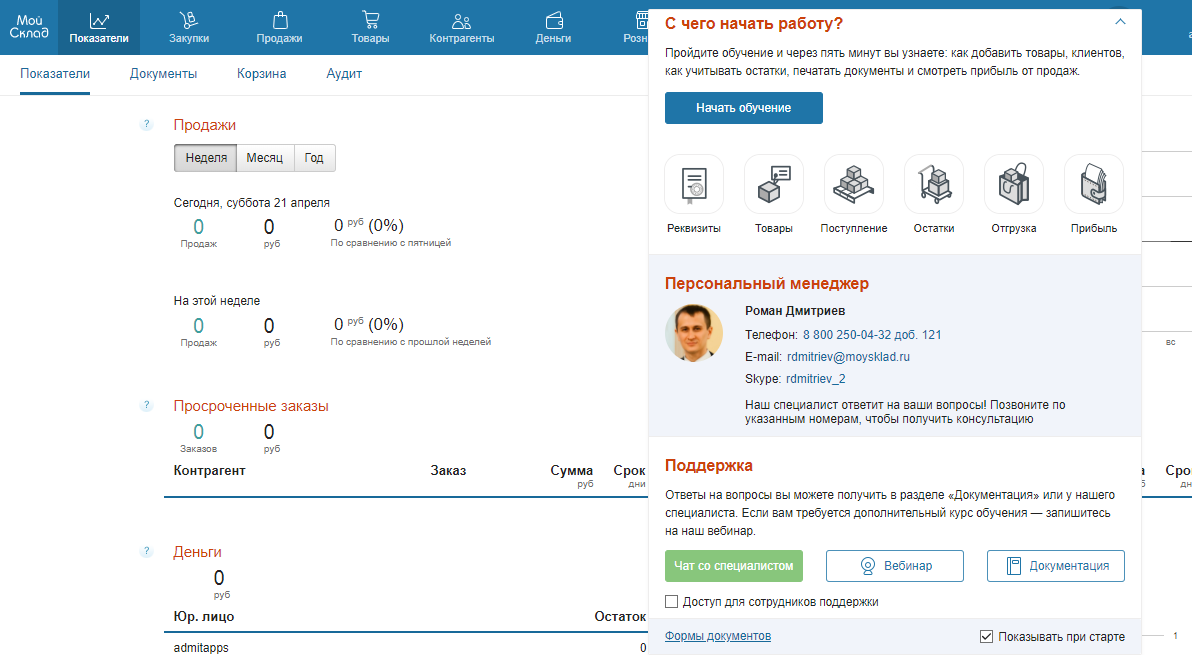Open the Продажи bag icon in the top navigation

pyautogui.click(x=279, y=20)
